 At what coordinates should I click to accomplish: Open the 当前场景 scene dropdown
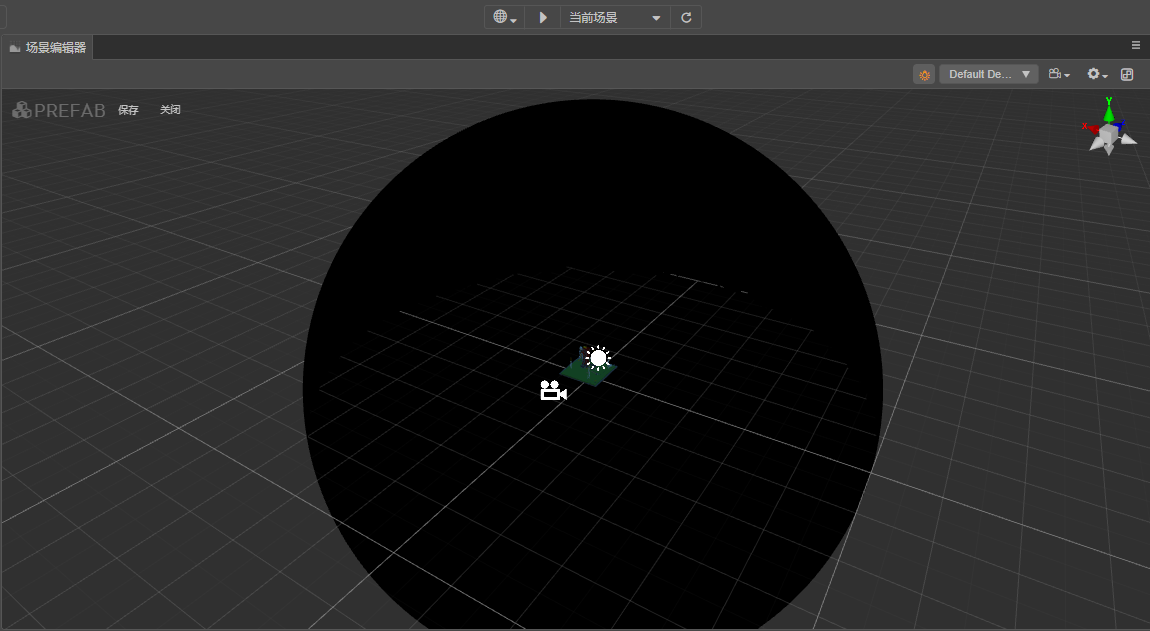(615, 17)
